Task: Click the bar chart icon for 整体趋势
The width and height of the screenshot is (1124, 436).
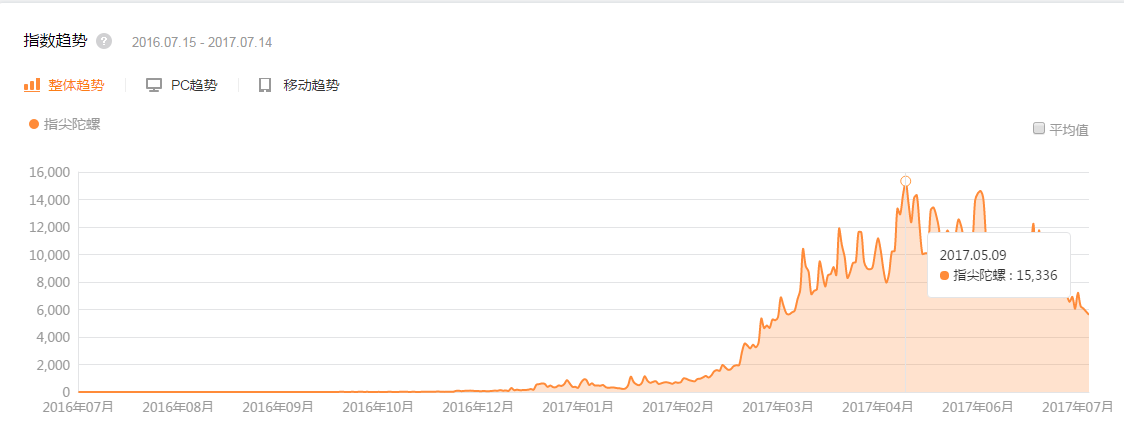Action: [x=32, y=85]
